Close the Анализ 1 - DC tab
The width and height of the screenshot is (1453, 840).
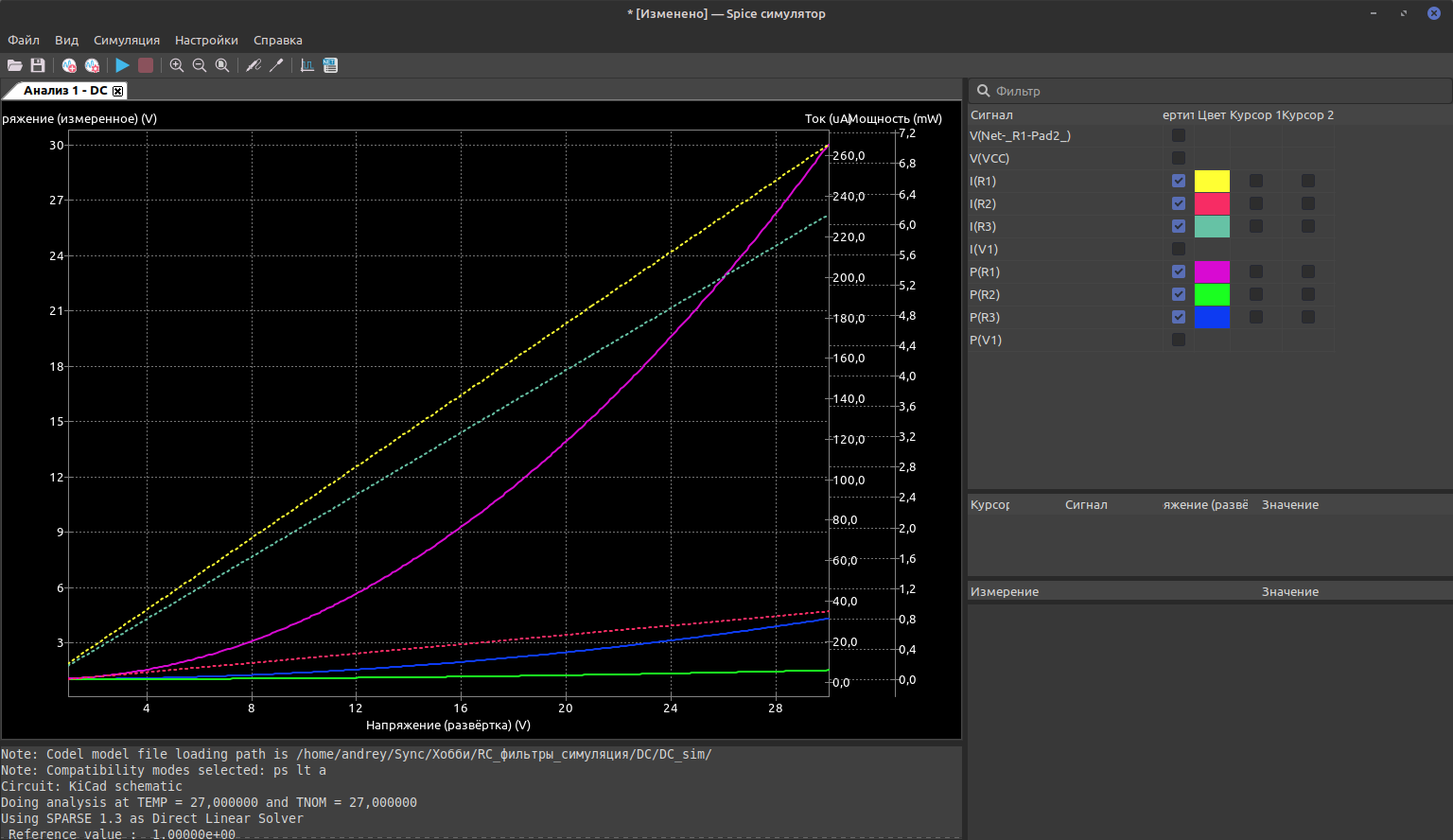[x=118, y=91]
